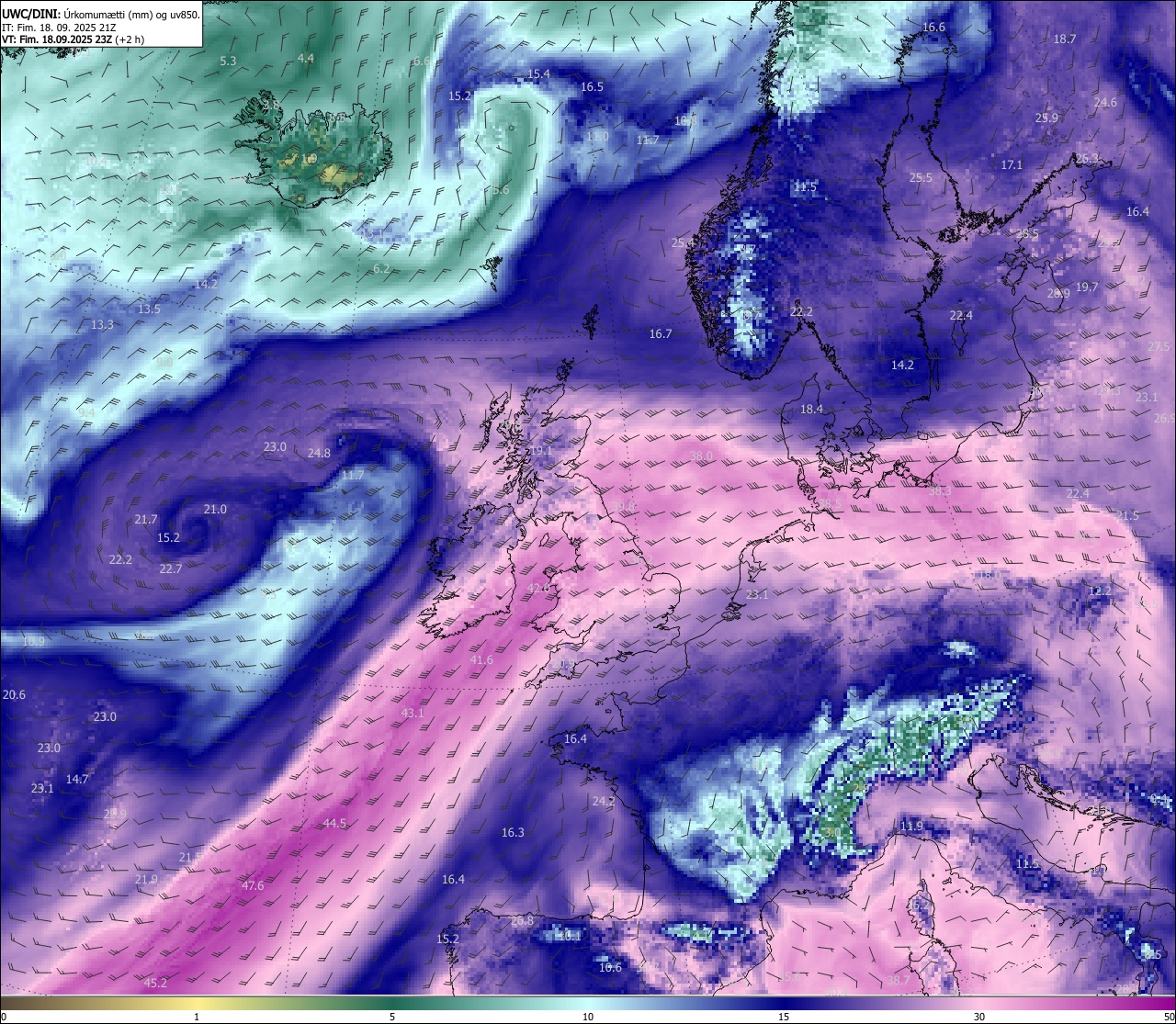Click the 6.2 value southeast of Iceland

coord(381,268)
